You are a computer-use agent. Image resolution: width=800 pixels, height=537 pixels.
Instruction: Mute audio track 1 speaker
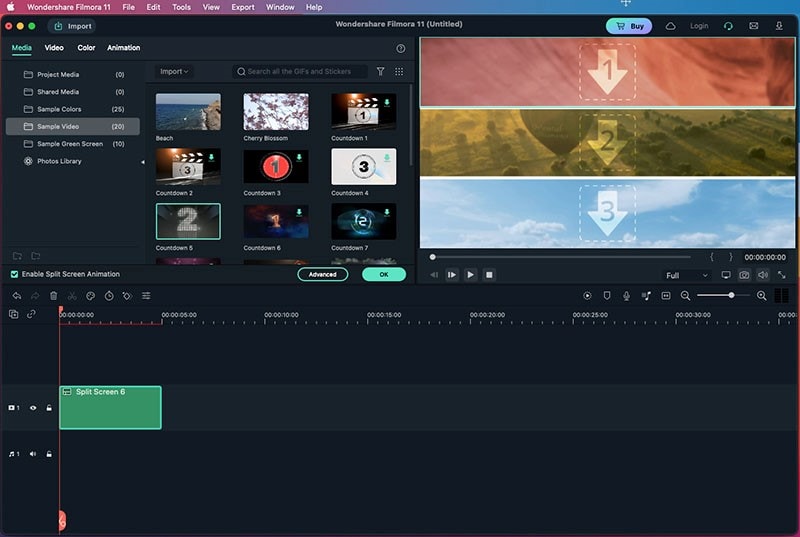pyautogui.click(x=33, y=454)
